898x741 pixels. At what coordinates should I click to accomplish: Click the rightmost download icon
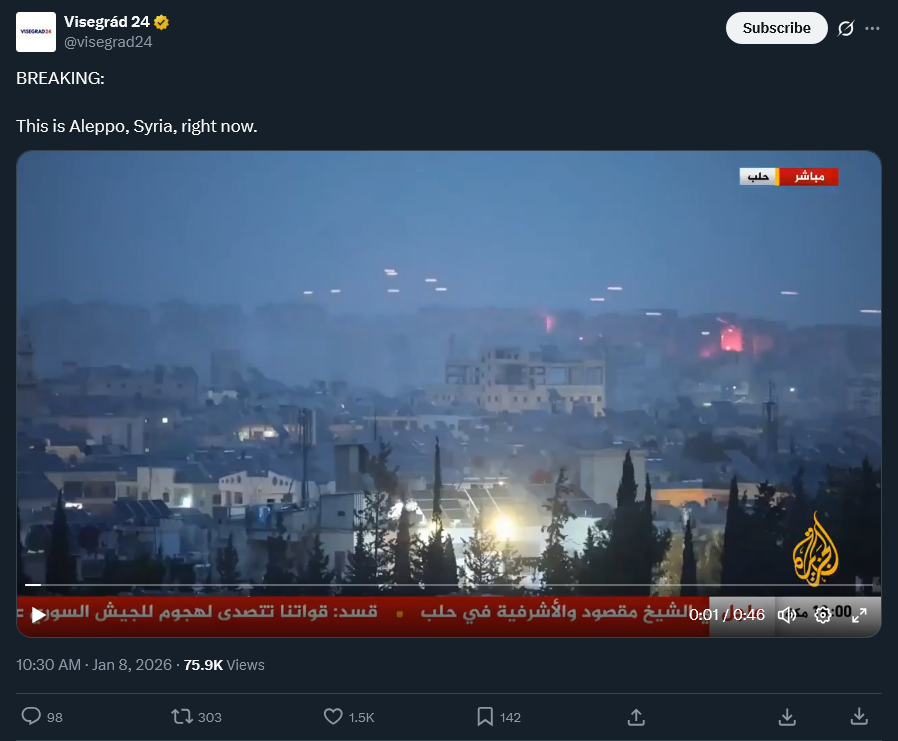tap(859, 716)
